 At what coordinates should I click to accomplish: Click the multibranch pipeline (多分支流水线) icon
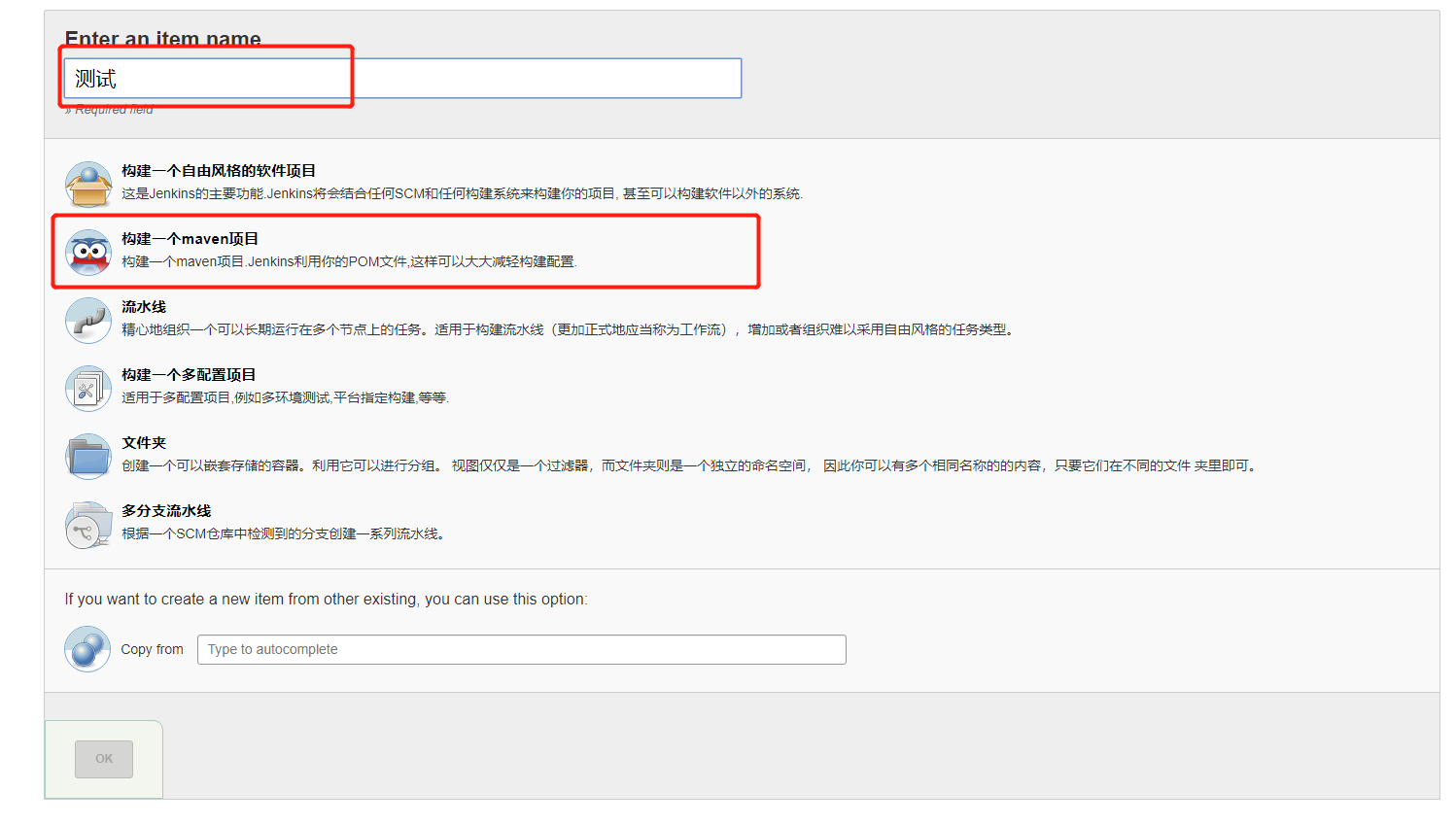coord(88,525)
